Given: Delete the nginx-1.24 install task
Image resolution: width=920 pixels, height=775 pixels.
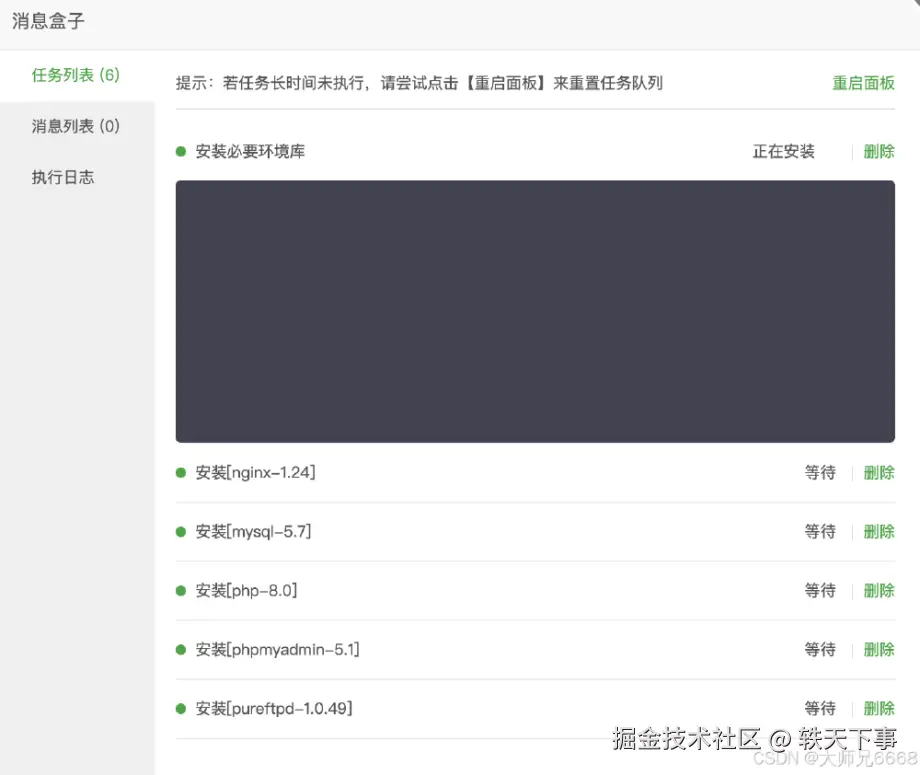Looking at the screenshot, I should (x=879, y=472).
